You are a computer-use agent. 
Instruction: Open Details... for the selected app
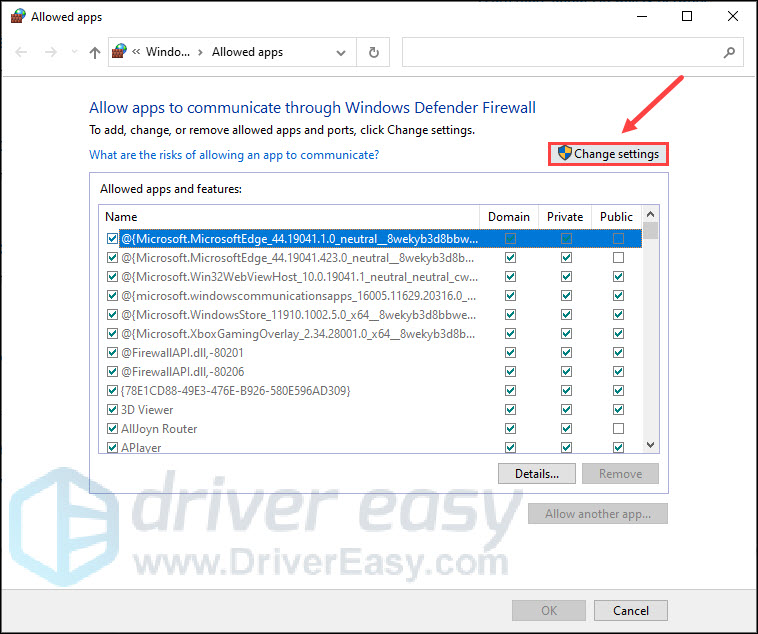coord(537,473)
